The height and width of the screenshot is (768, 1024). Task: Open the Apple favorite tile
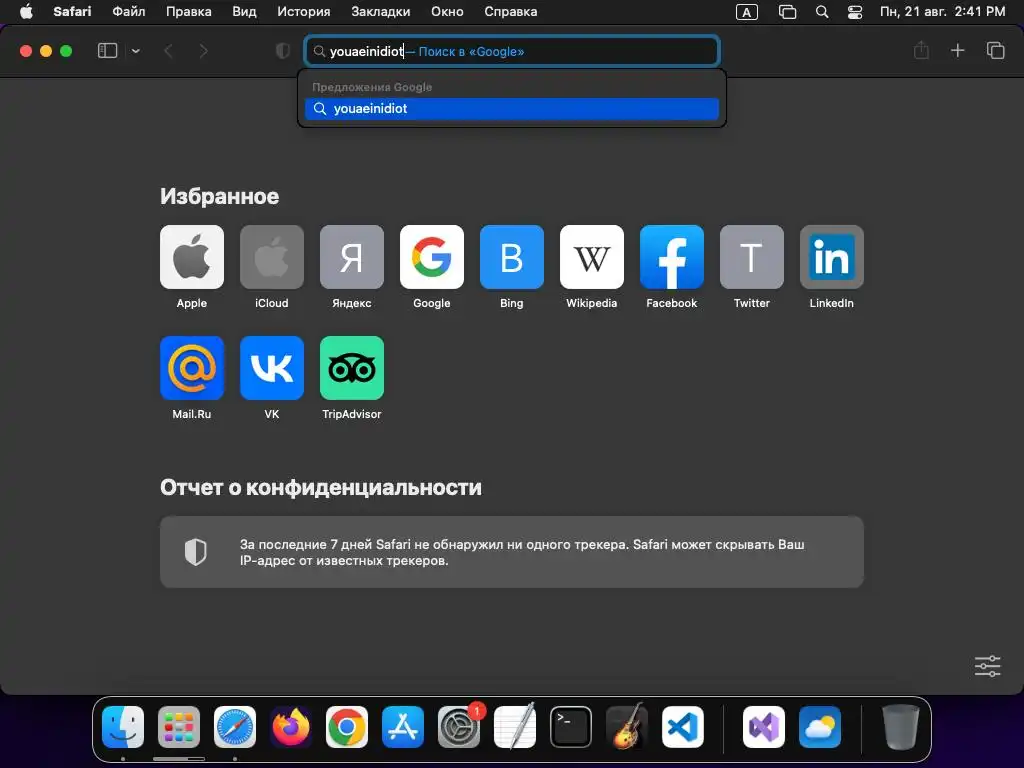coord(191,257)
